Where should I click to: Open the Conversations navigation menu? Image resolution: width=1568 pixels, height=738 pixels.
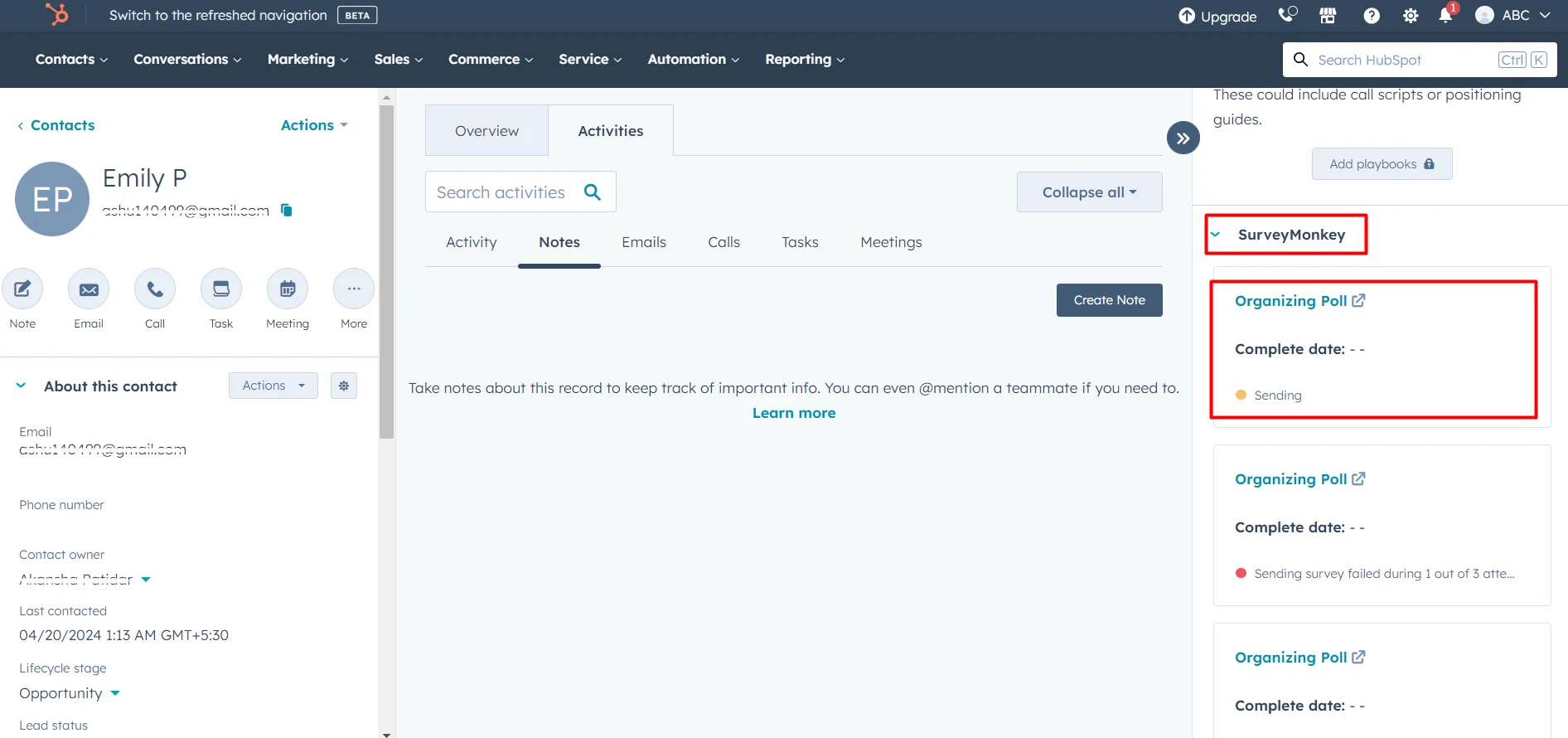tap(187, 59)
